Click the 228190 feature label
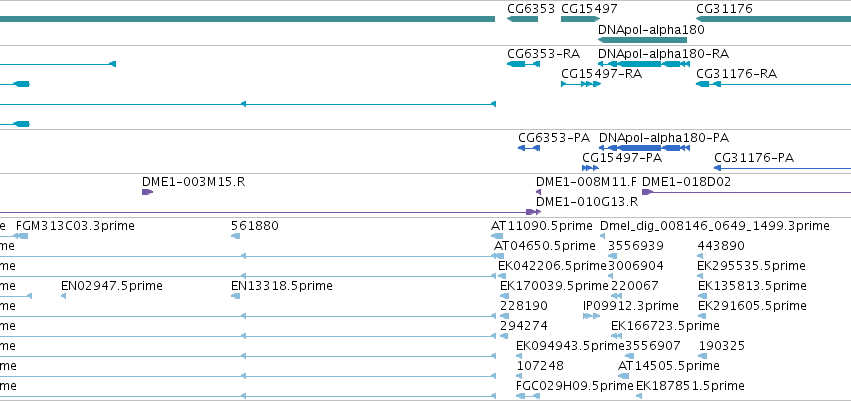The image size is (851, 401). (x=524, y=306)
